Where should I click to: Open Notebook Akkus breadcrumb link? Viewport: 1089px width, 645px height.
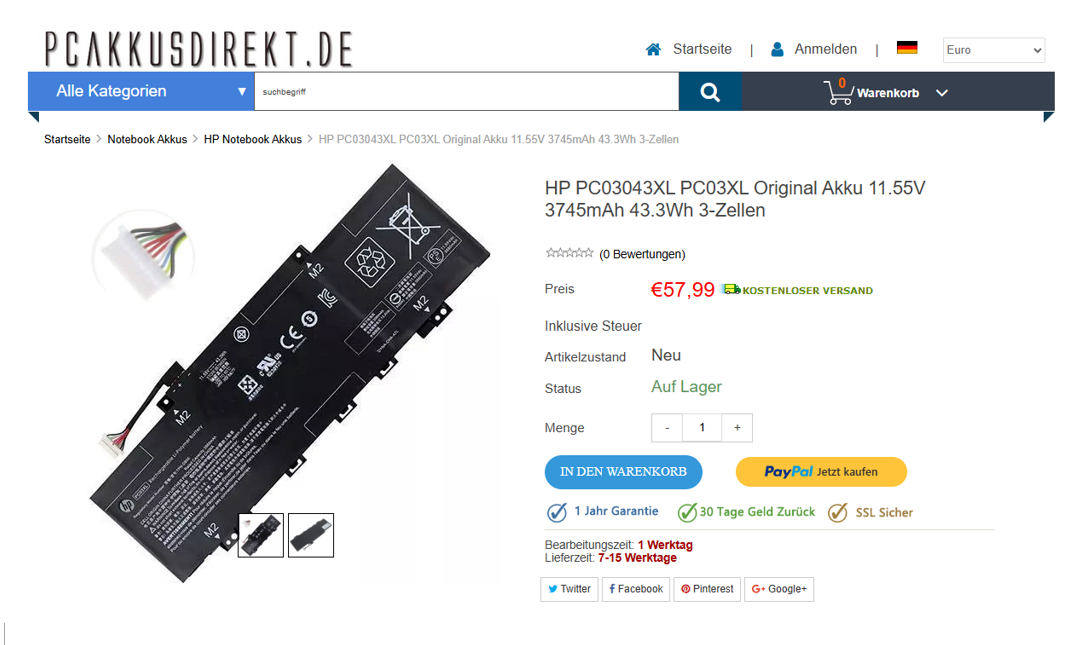[147, 140]
